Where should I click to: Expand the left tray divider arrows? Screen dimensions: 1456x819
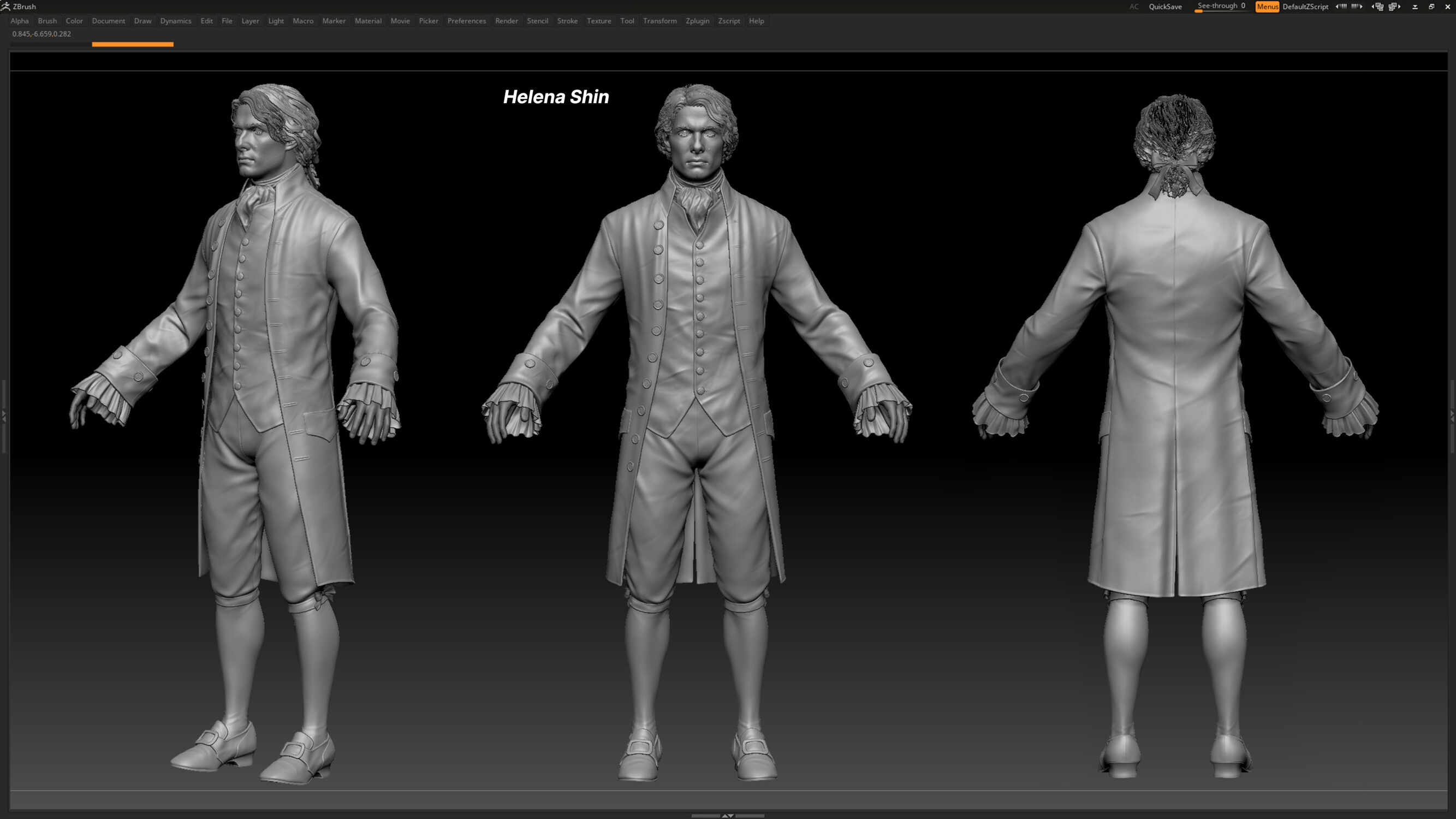point(4,417)
